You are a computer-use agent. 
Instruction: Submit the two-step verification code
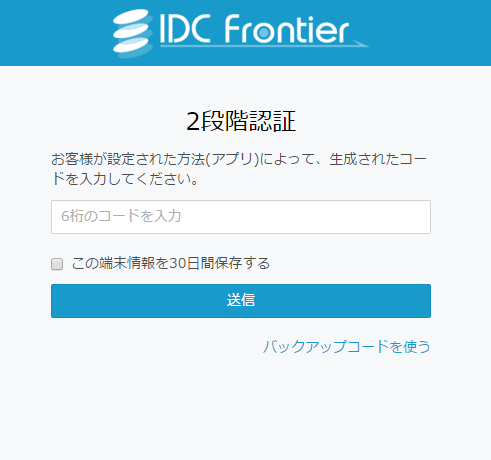241,301
